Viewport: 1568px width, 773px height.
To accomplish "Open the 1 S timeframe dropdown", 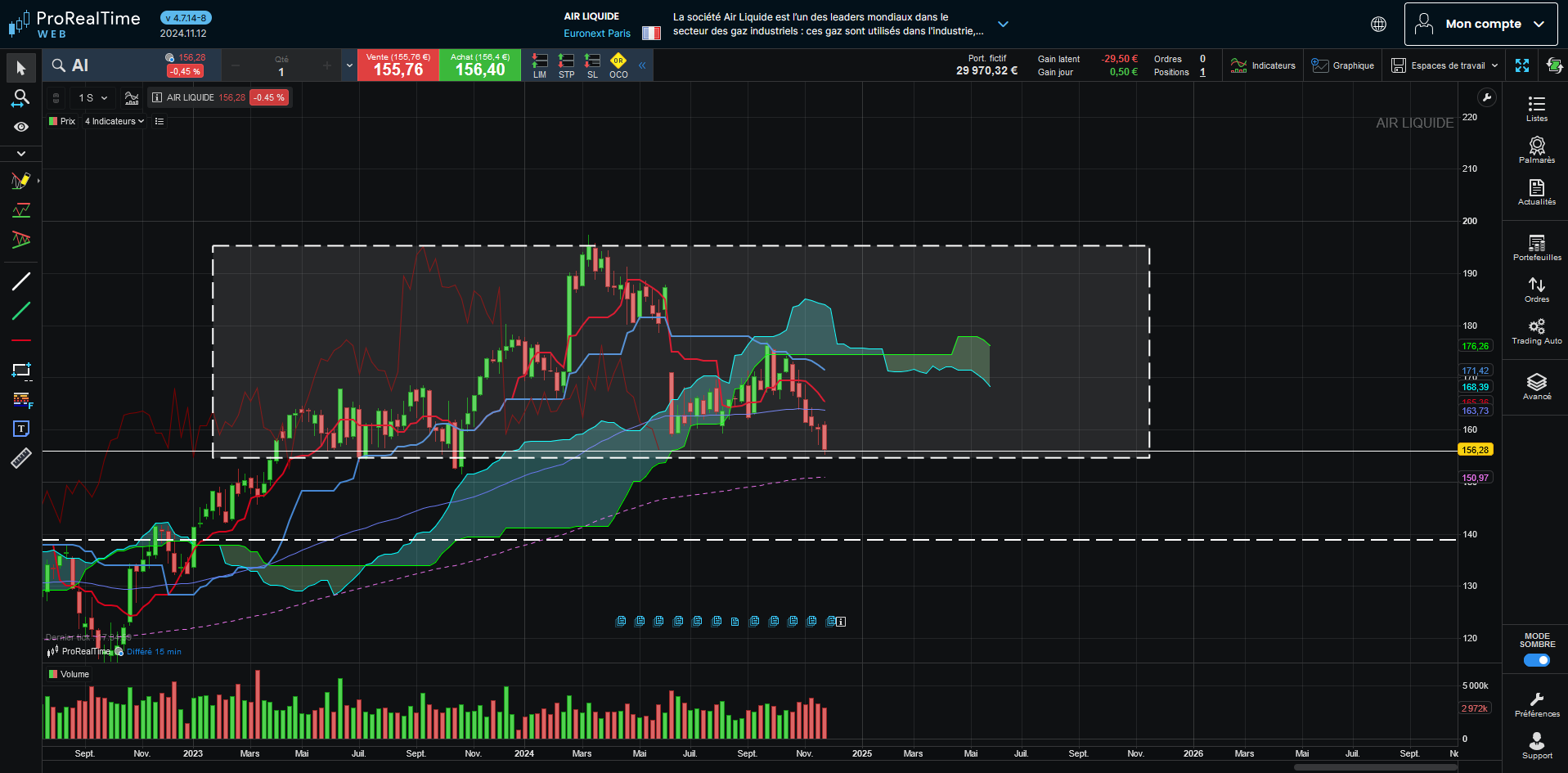I will coord(92,98).
